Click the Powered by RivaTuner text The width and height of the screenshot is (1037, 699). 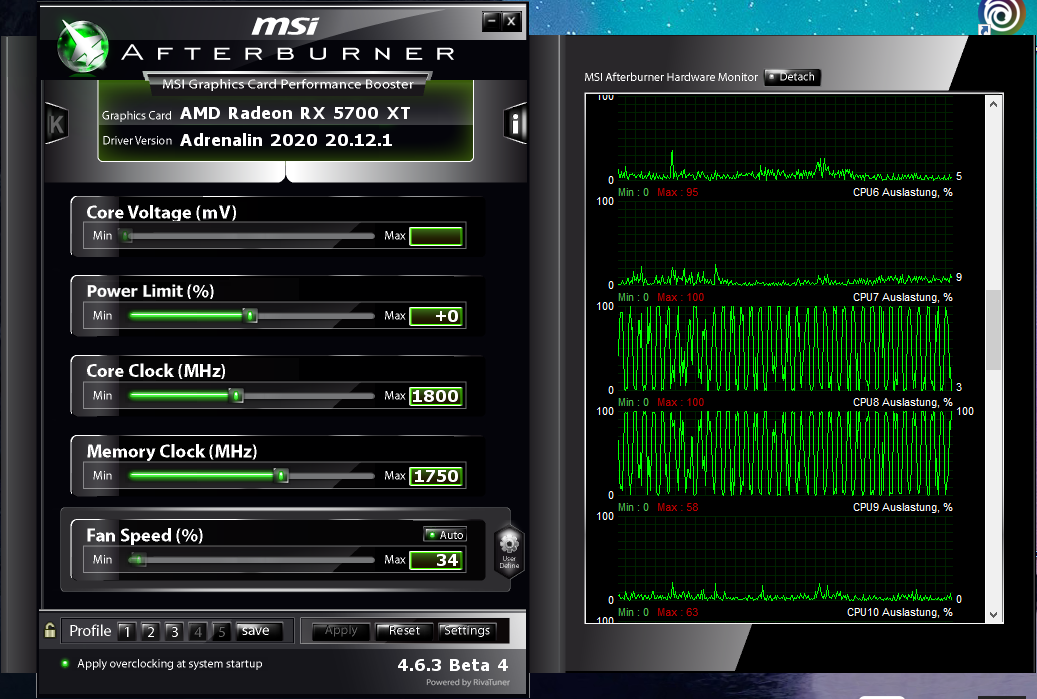pos(468,682)
